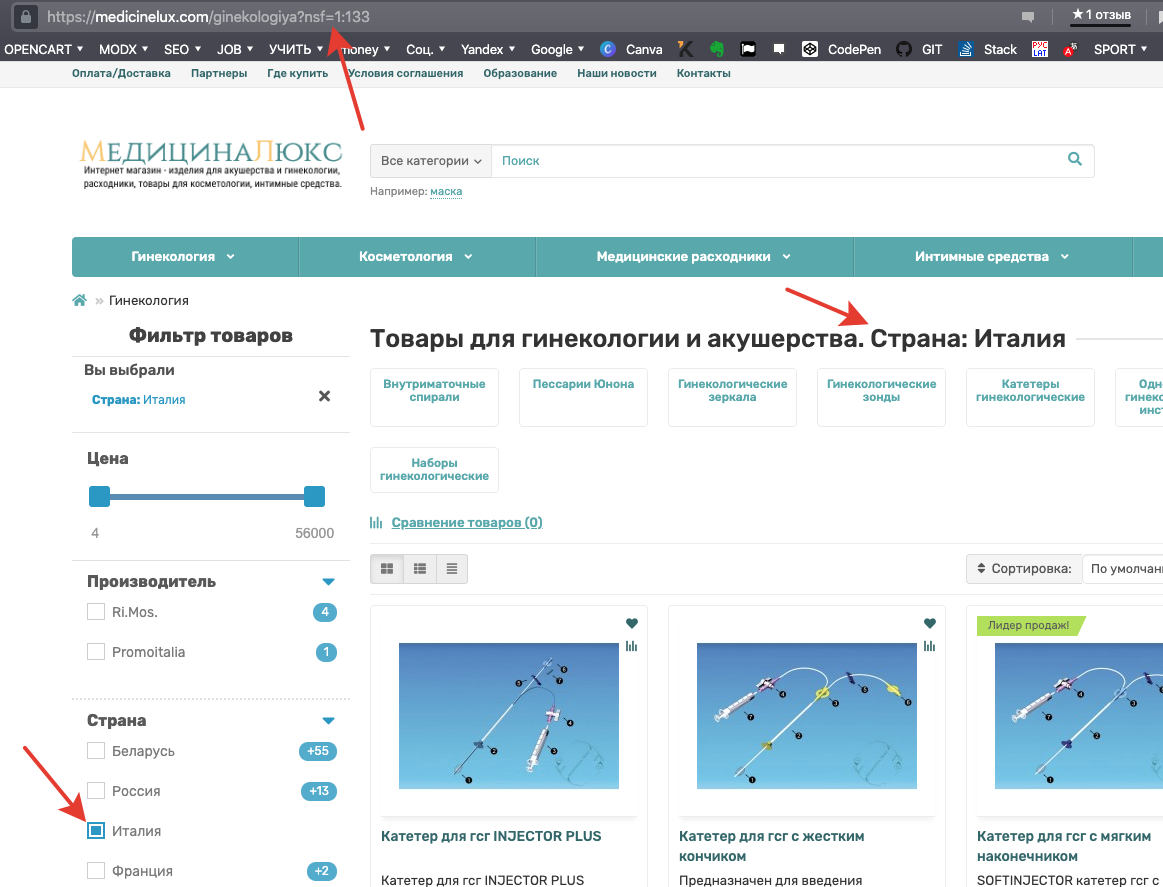Open the Образование page
The image size is (1163, 887).
click(520, 73)
